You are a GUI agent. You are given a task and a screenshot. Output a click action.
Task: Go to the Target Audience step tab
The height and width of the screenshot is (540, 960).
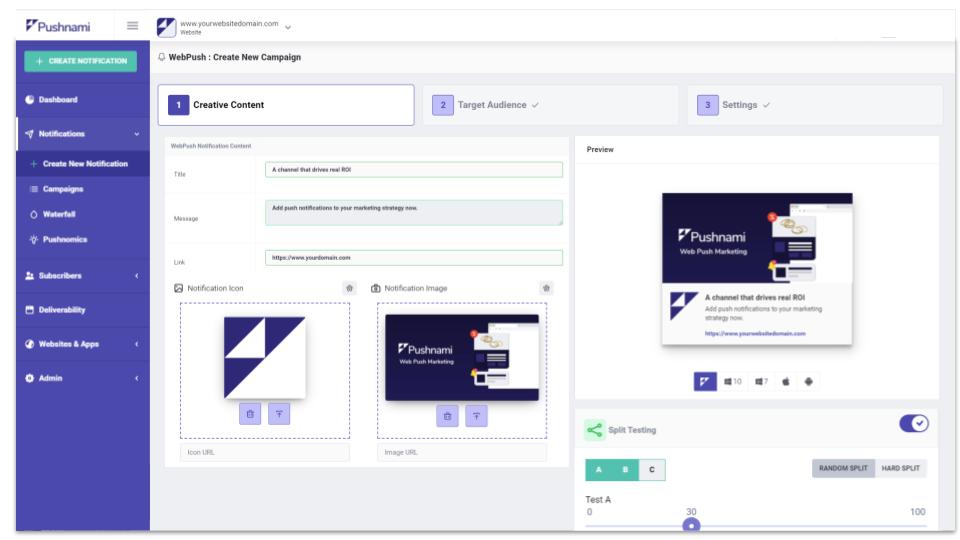(x=550, y=105)
